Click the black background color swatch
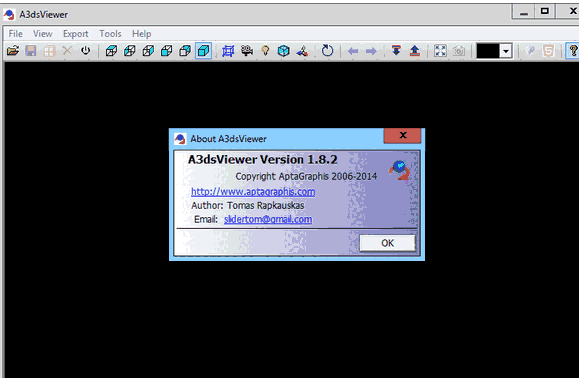The width and height of the screenshot is (579, 378). (x=488, y=51)
